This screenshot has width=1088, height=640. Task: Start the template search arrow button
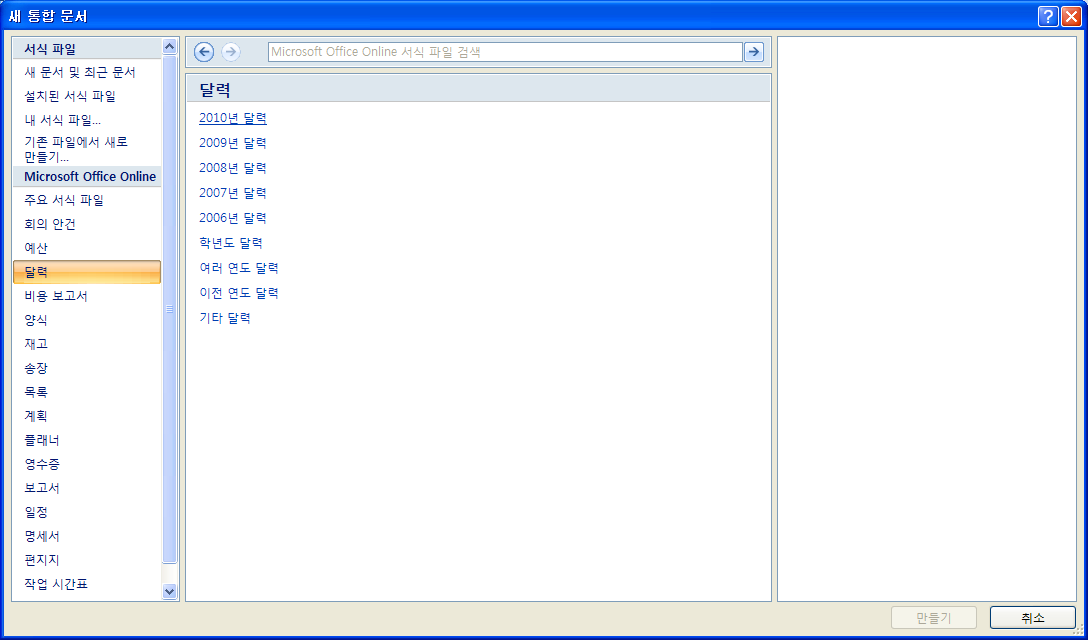coord(754,52)
